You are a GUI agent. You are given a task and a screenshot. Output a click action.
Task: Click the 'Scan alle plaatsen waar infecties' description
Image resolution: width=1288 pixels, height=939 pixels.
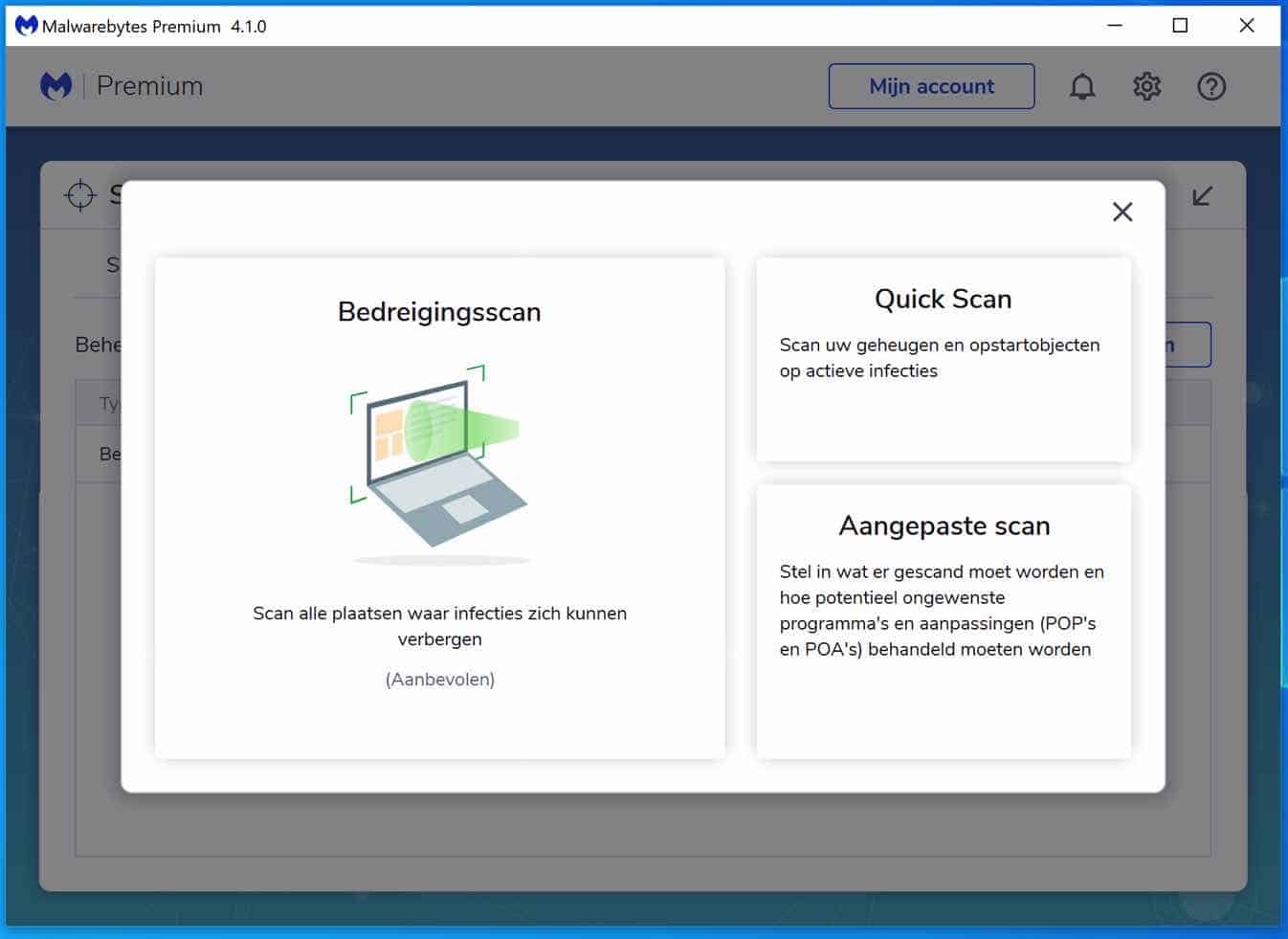pyautogui.click(x=440, y=626)
